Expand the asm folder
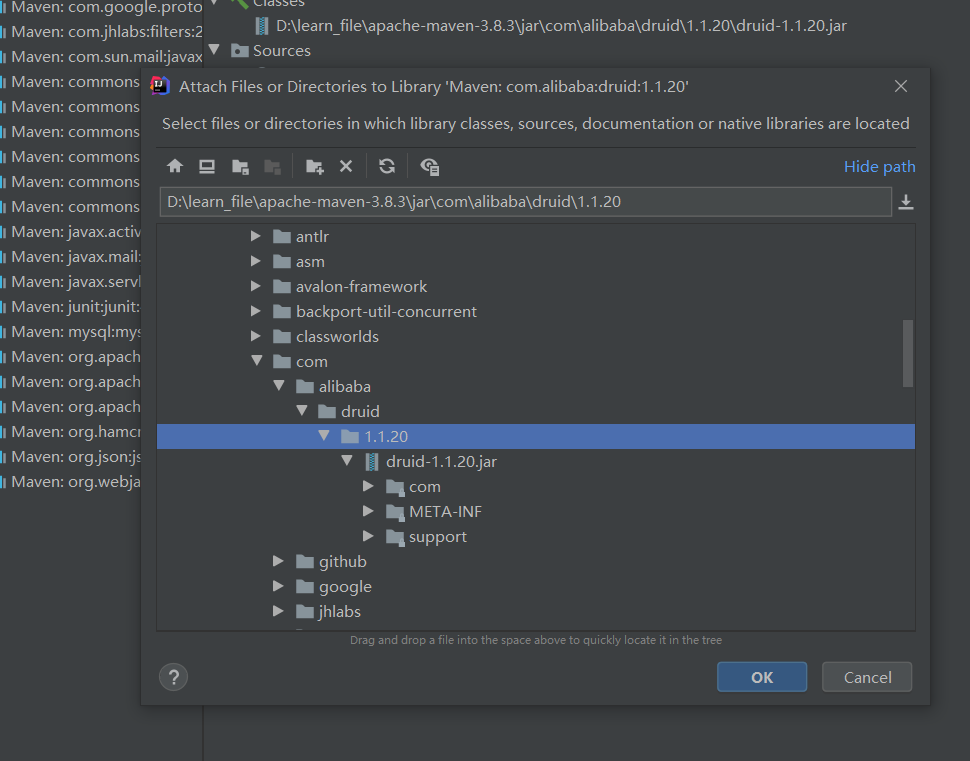Image resolution: width=970 pixels, height=761 pixels. tap(255, 261)
